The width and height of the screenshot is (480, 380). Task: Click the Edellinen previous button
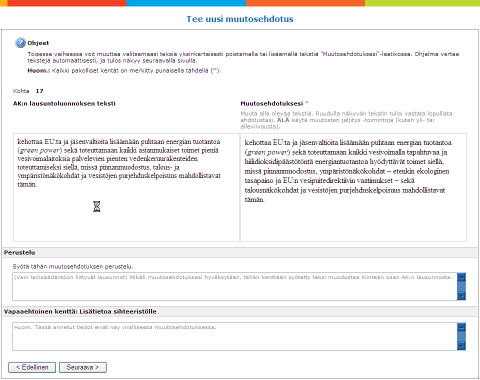pos(32,367)
